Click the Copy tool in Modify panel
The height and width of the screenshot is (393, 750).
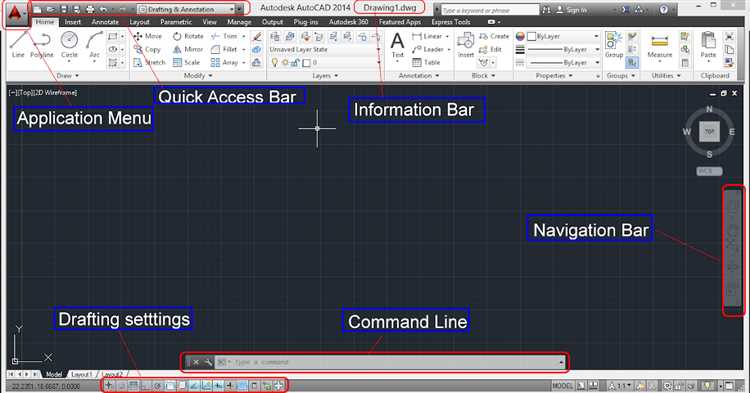(147, 49)
